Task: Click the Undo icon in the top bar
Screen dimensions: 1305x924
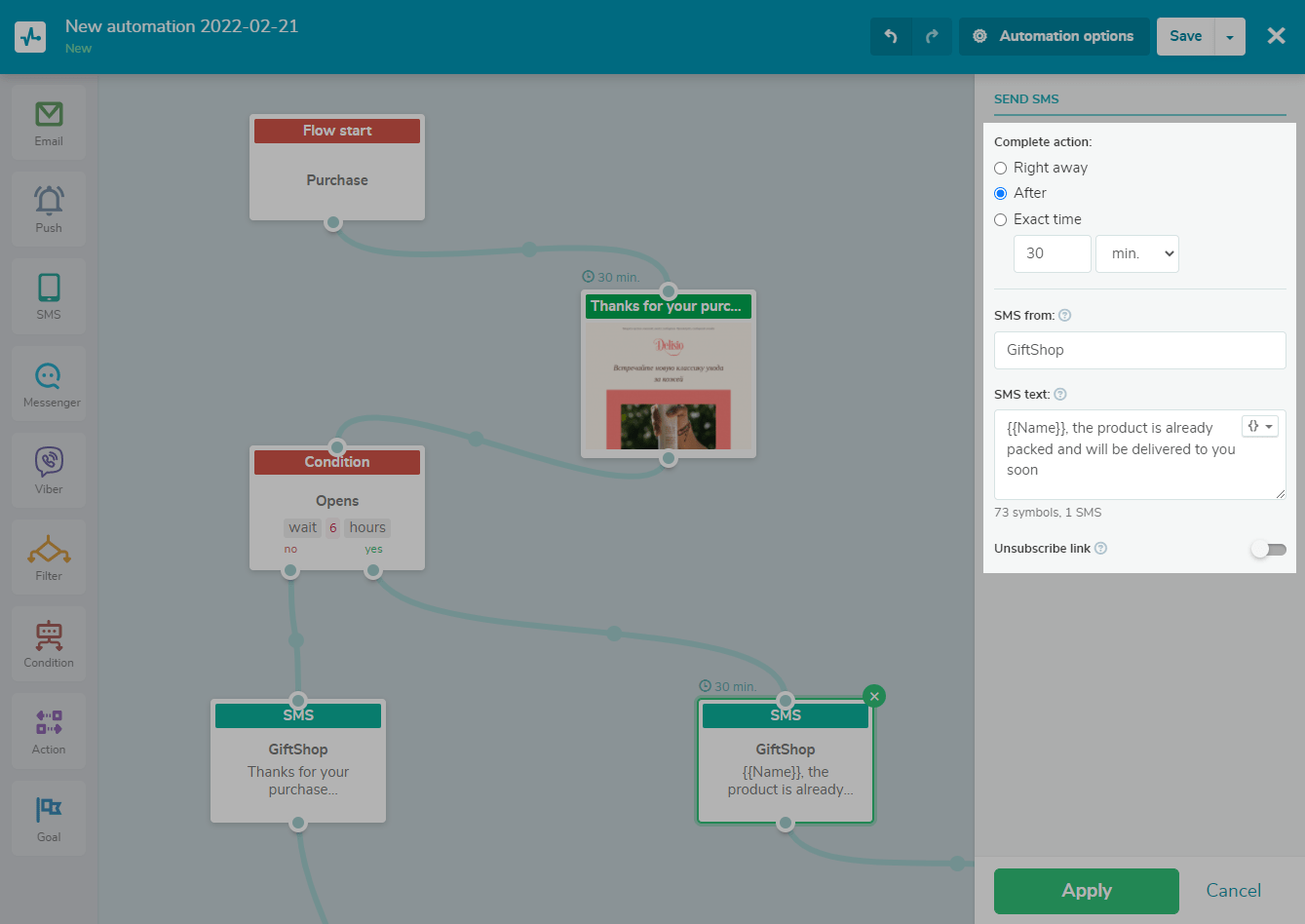Action: [892, 36]
